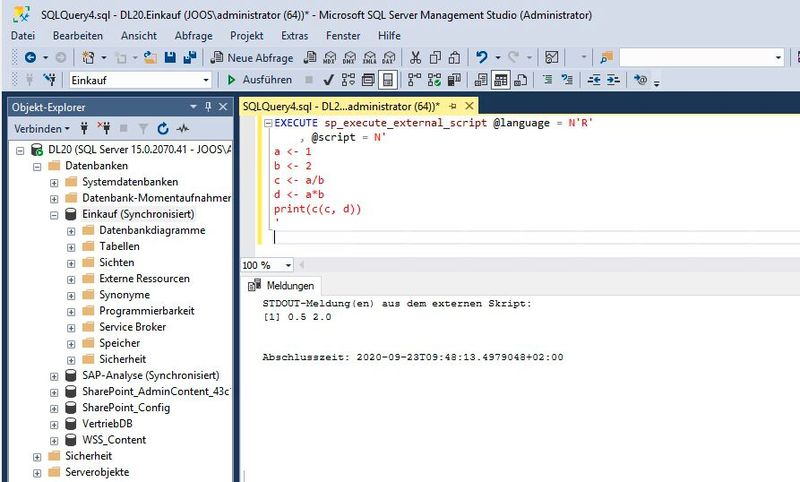Open the Verbinden dropdown in Object Explorer
Image resolution: width=800 pixels, height=482 pixels.
(42, 129)
